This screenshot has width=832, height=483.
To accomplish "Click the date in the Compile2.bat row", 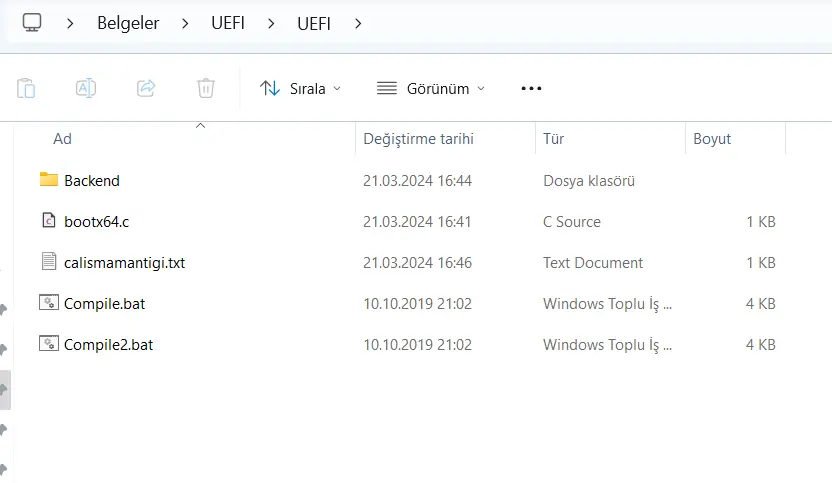I will [417, 344].
